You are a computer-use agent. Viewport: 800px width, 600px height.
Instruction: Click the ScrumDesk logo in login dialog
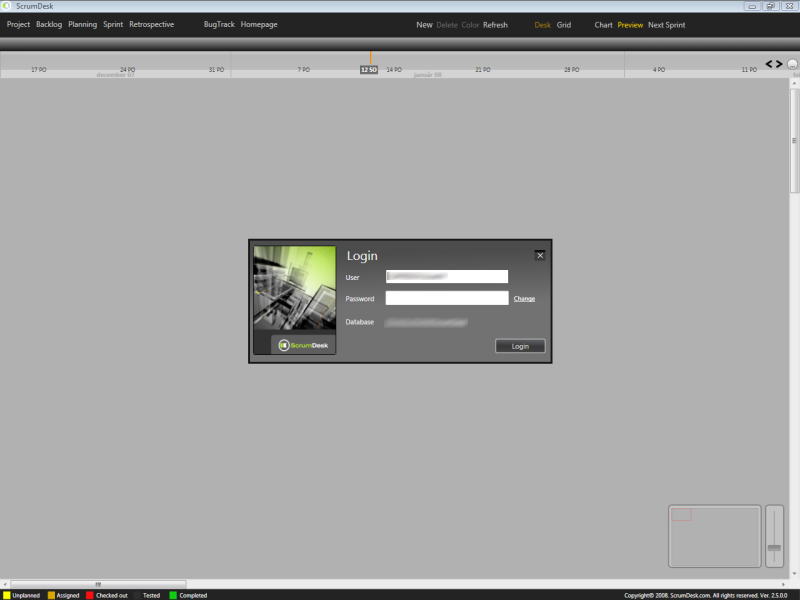coord(304,345)
